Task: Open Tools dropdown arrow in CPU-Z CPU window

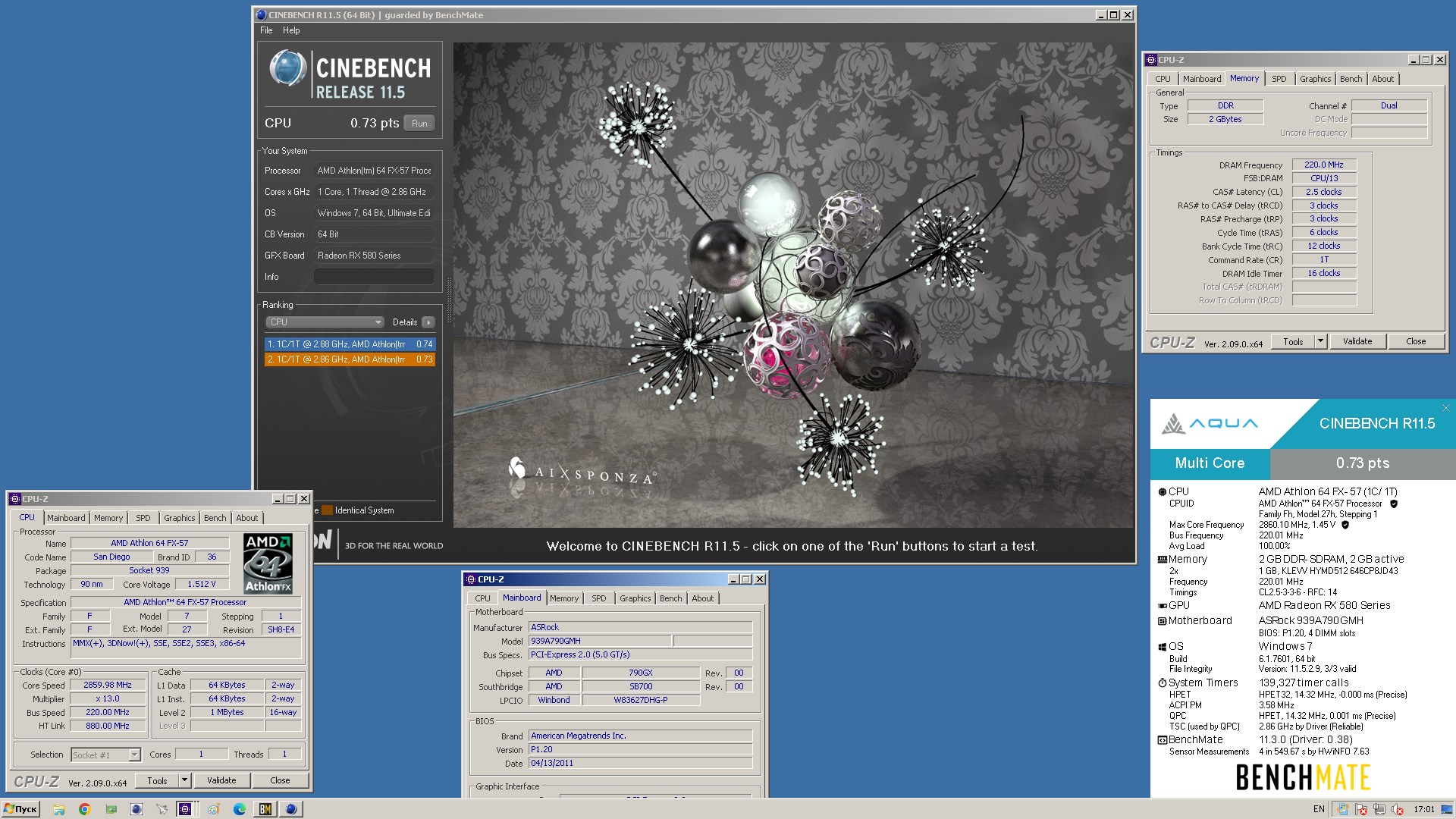Action: click(184, 780)
